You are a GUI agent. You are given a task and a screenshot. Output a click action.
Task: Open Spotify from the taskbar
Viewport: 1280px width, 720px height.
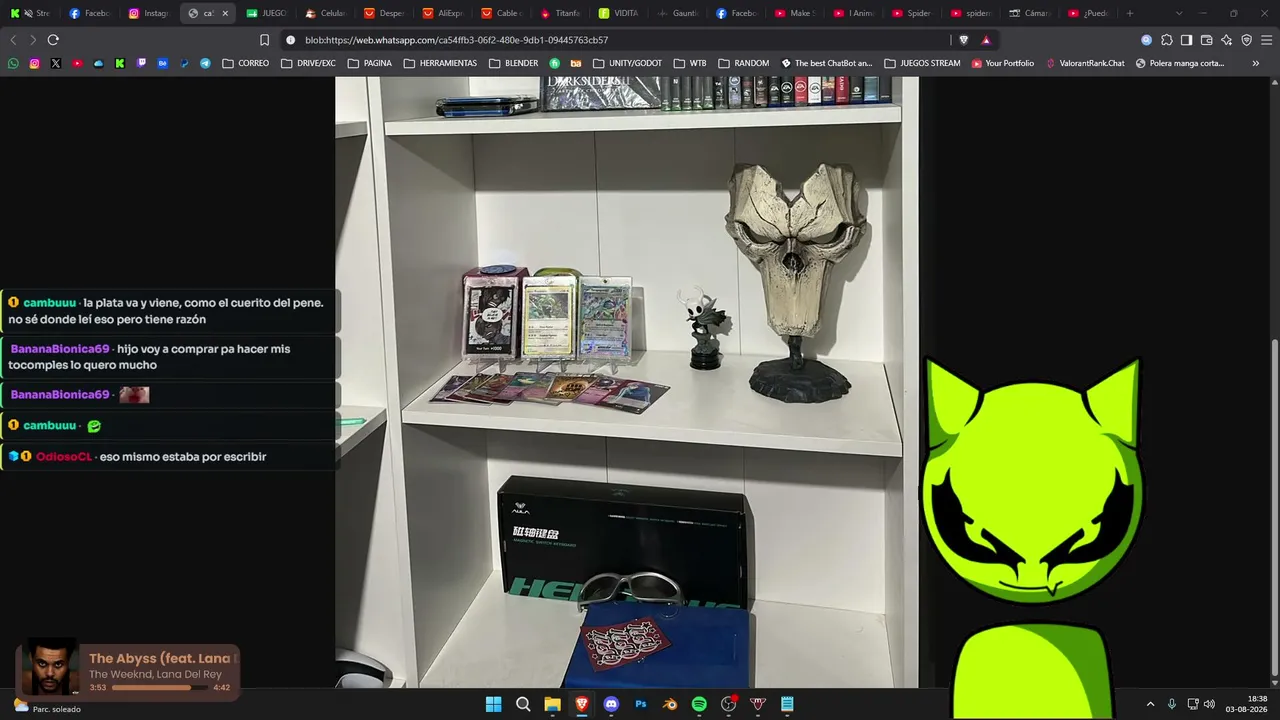pyautogui.click(x=699, y=704)
